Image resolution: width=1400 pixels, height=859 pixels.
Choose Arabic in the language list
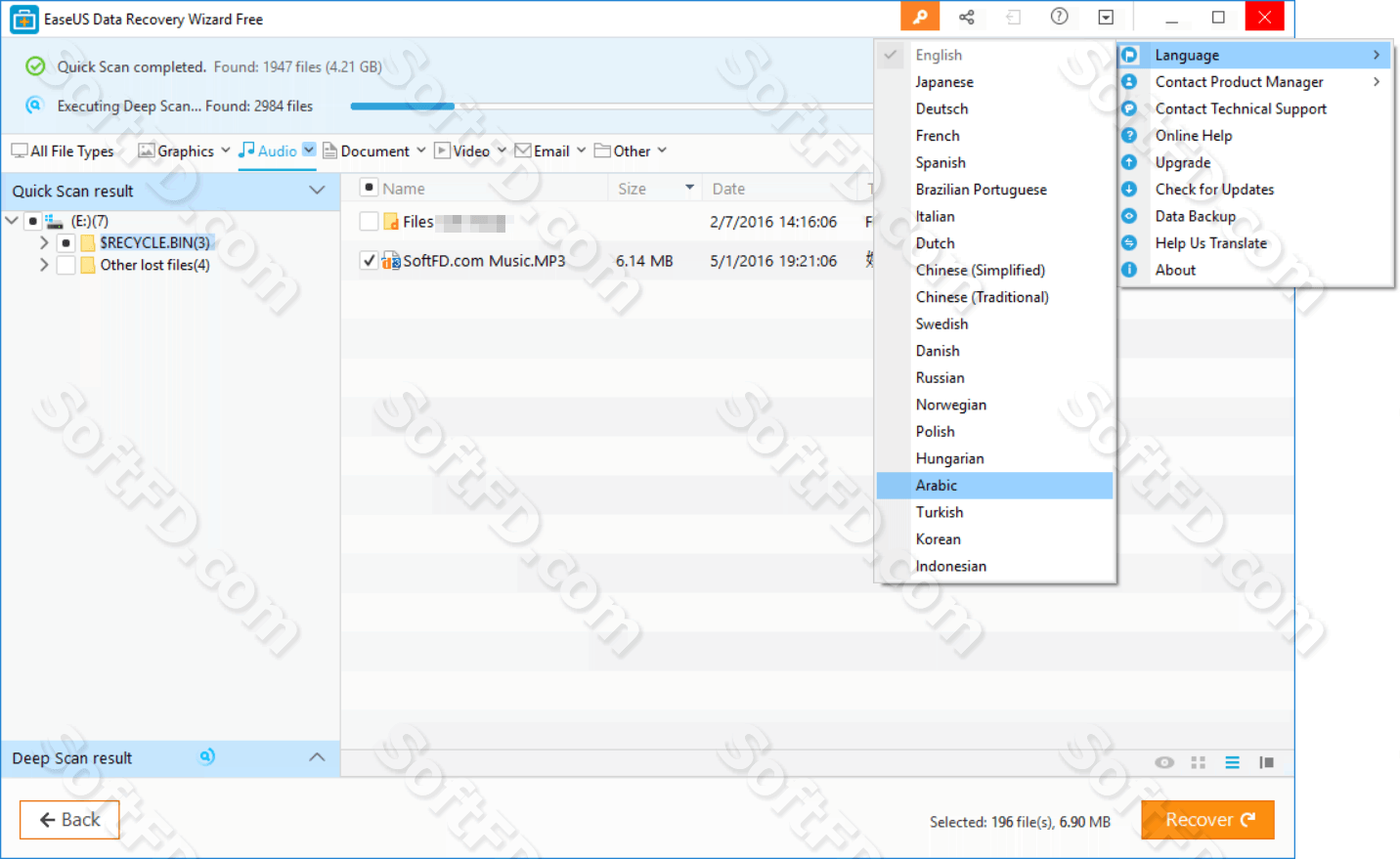(995, 486)
